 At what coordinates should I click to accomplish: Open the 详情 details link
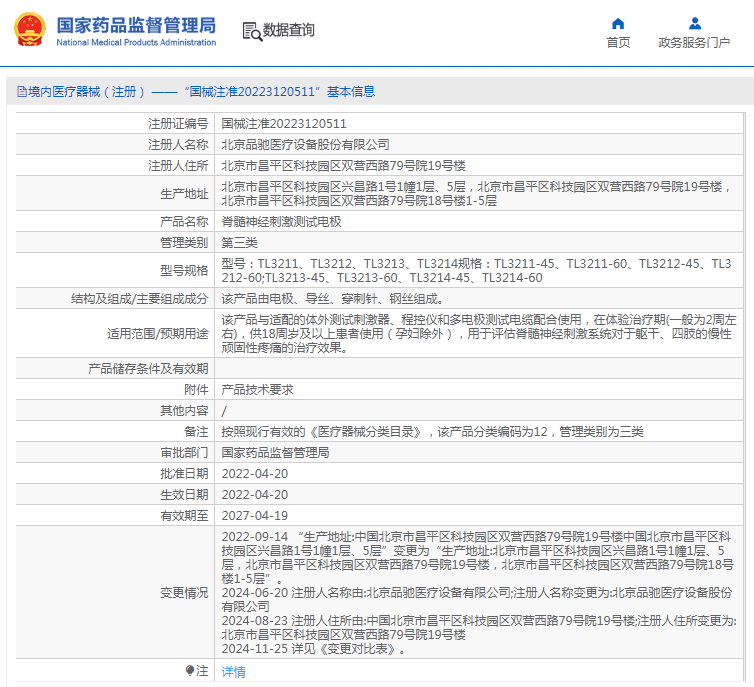coord(233,672)
